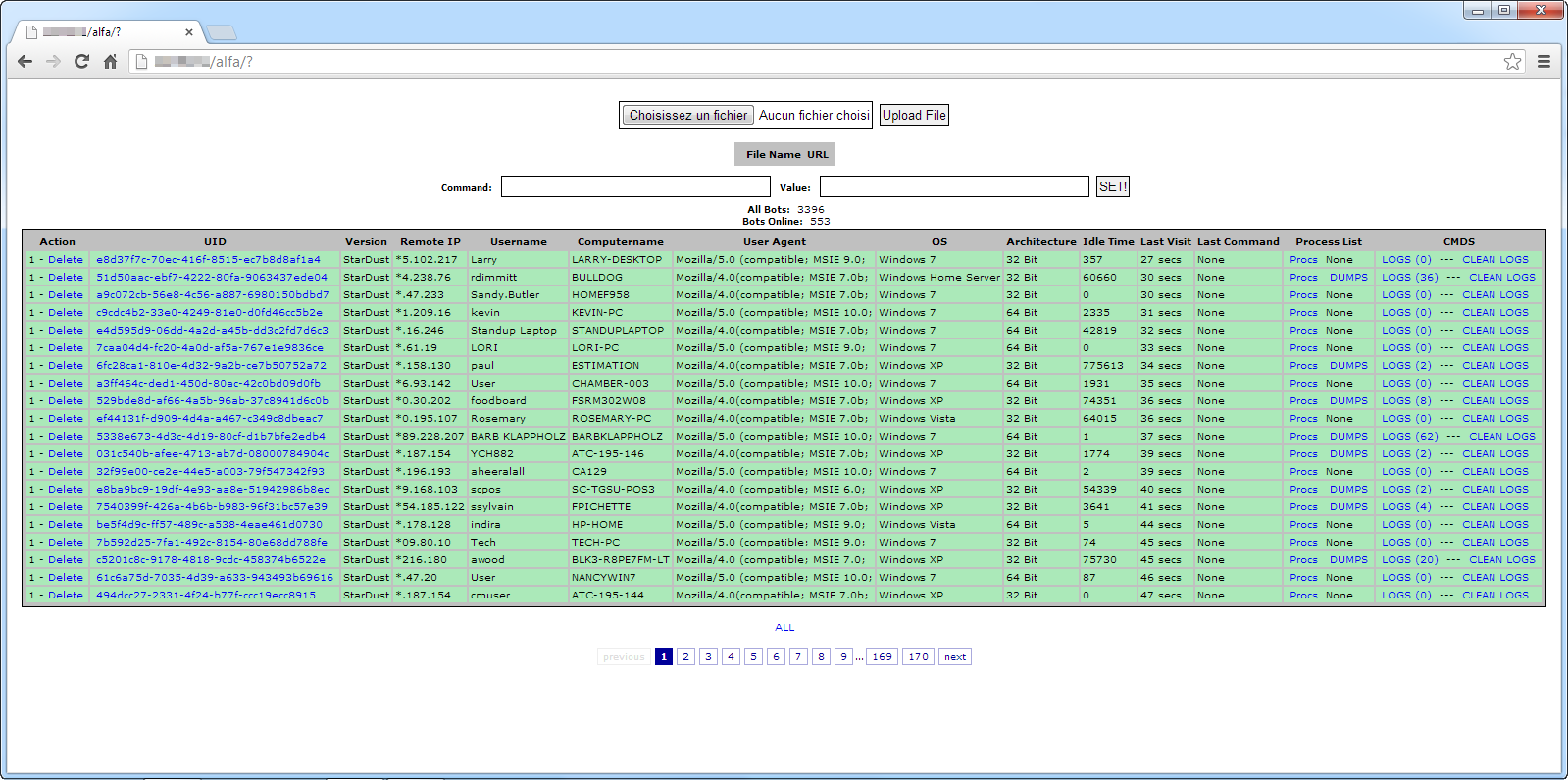The width and height of the screenshot is (1568, 780).
Task: Click the Remote IP column header
Action: [x=430, y=242]
